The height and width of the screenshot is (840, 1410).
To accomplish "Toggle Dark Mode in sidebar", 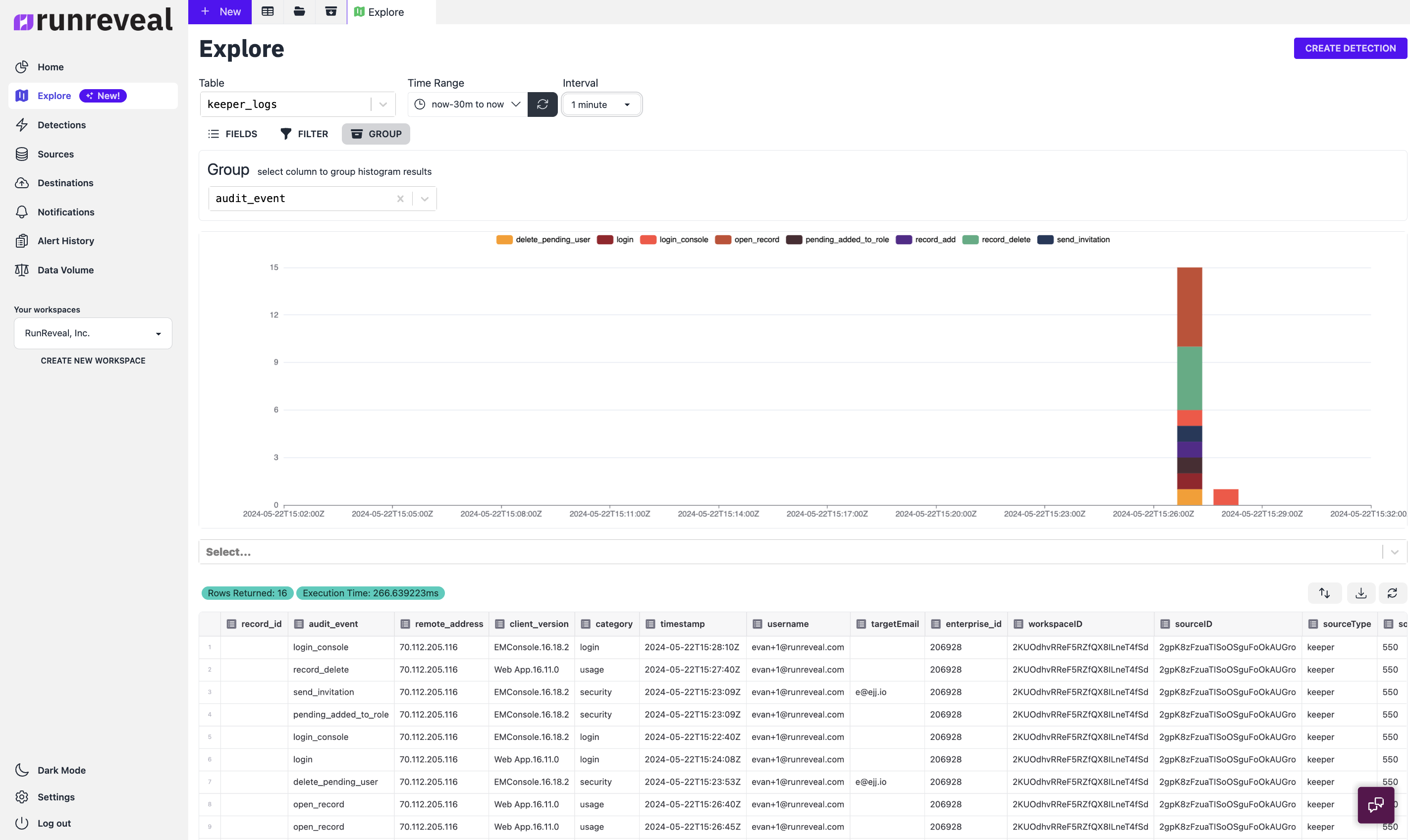I will [61, 770].
